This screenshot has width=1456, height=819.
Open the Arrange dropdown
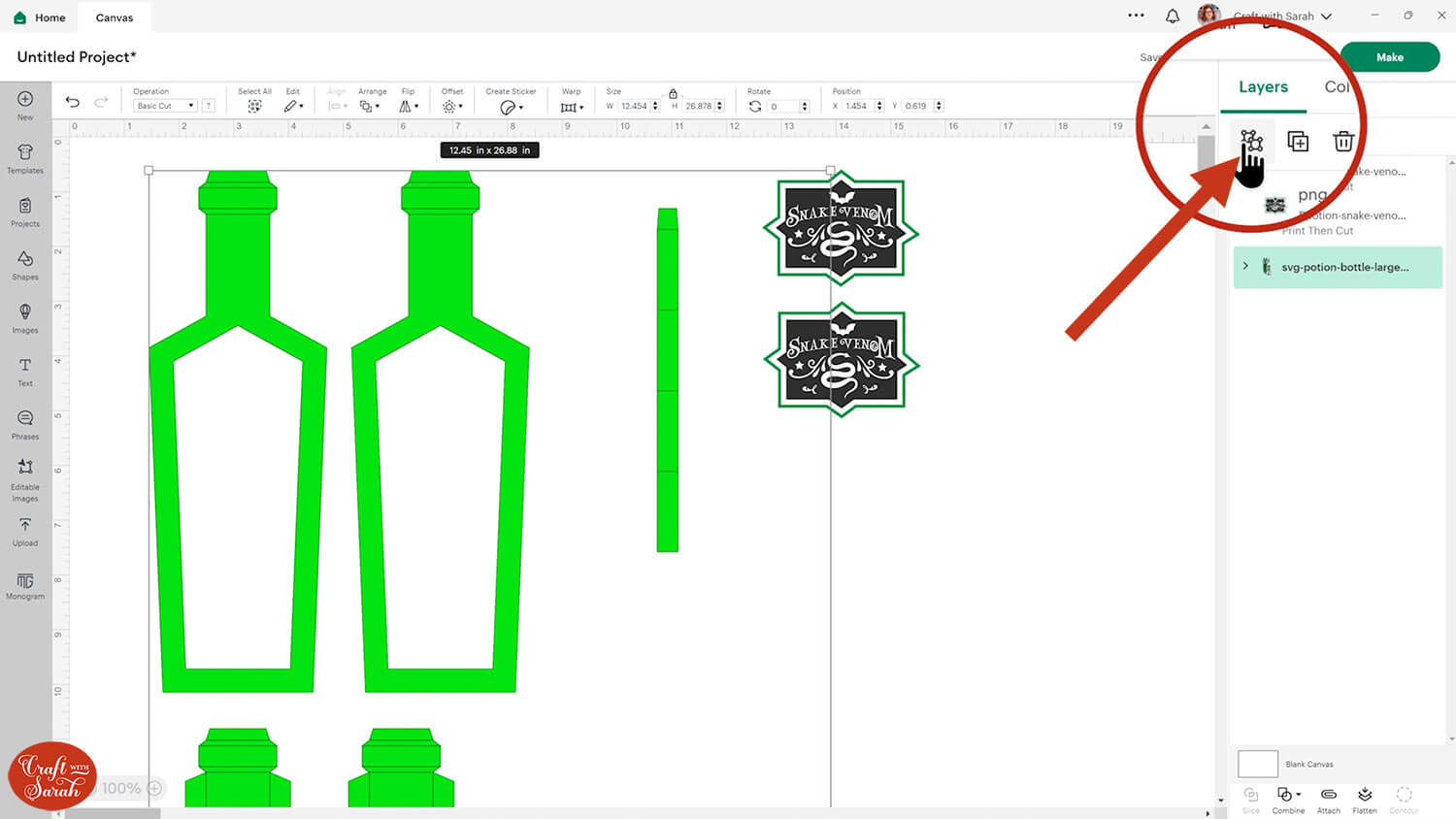coord(370,106)
